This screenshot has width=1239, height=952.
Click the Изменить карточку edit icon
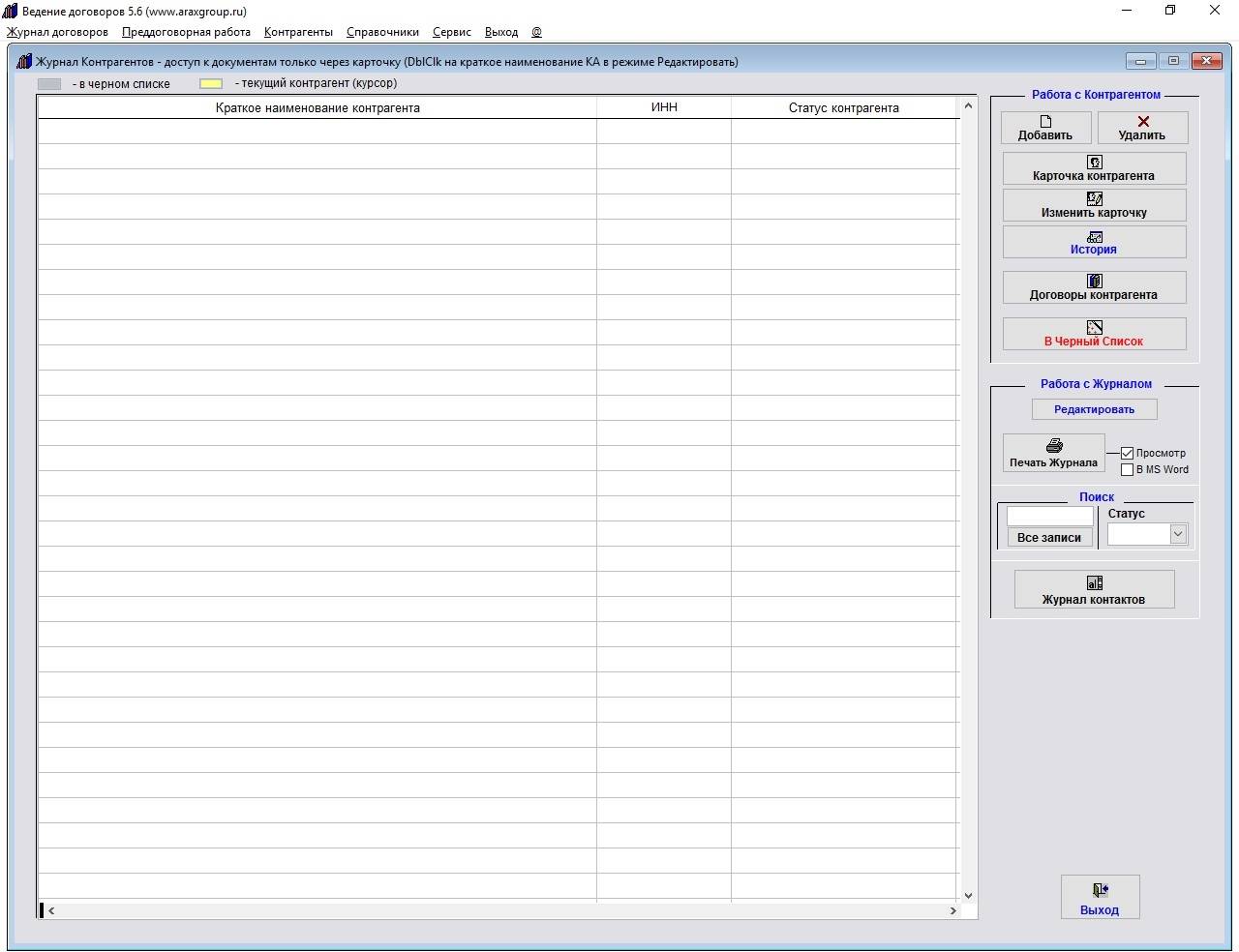1095,198
